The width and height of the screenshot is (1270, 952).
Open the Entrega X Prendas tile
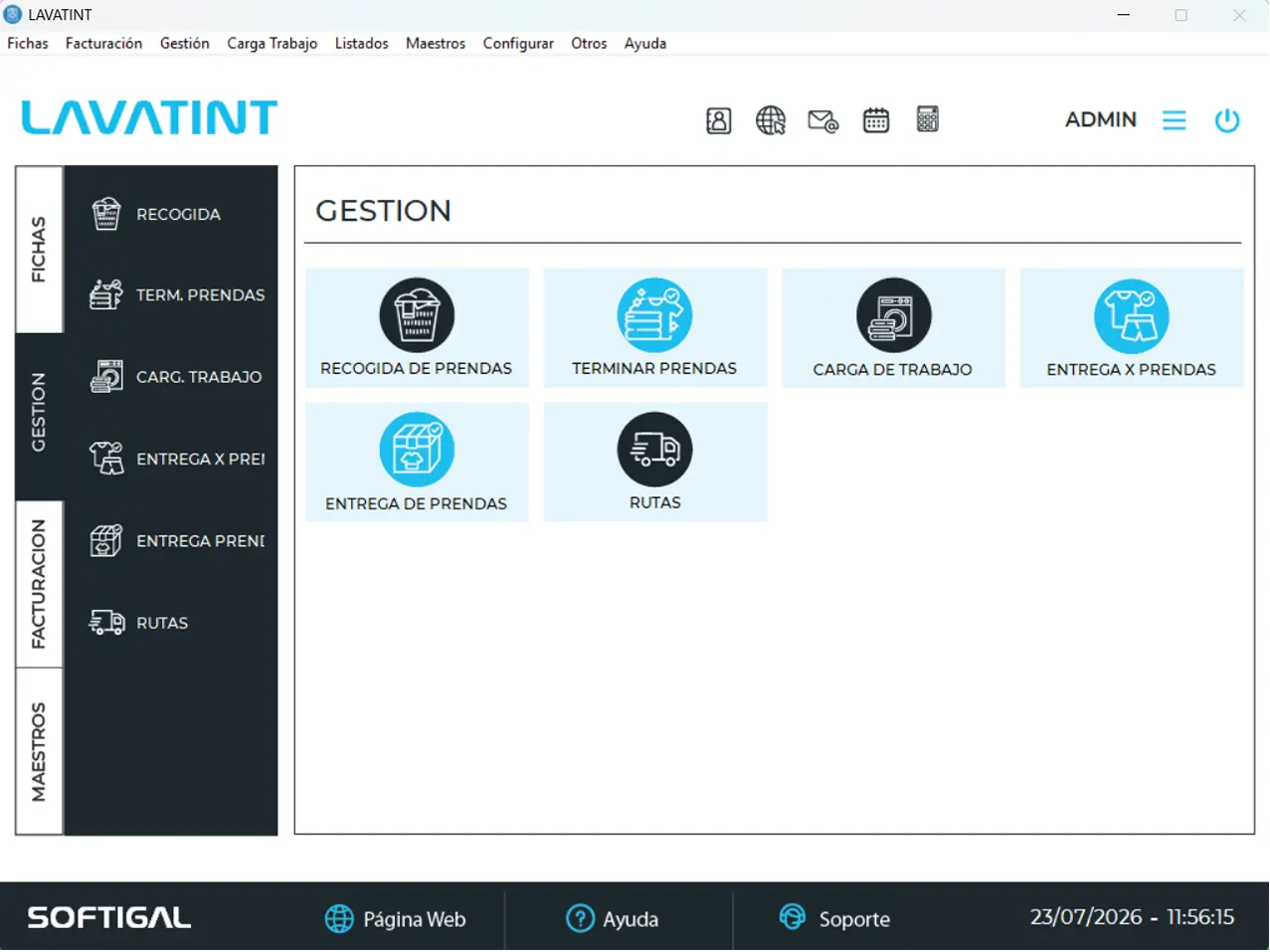(x=1132, y=327)
